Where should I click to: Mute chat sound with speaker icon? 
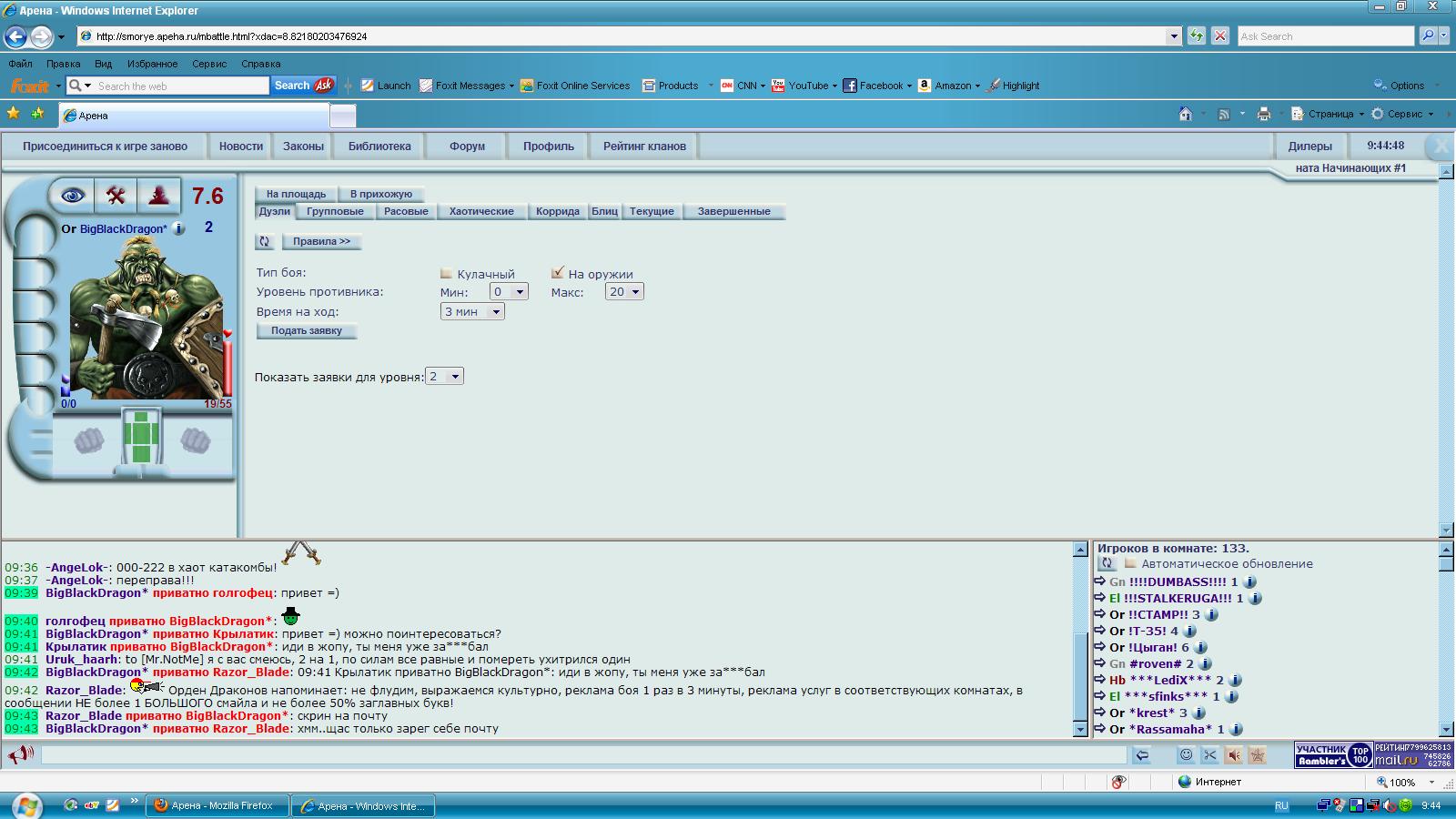click(1234, 755)
